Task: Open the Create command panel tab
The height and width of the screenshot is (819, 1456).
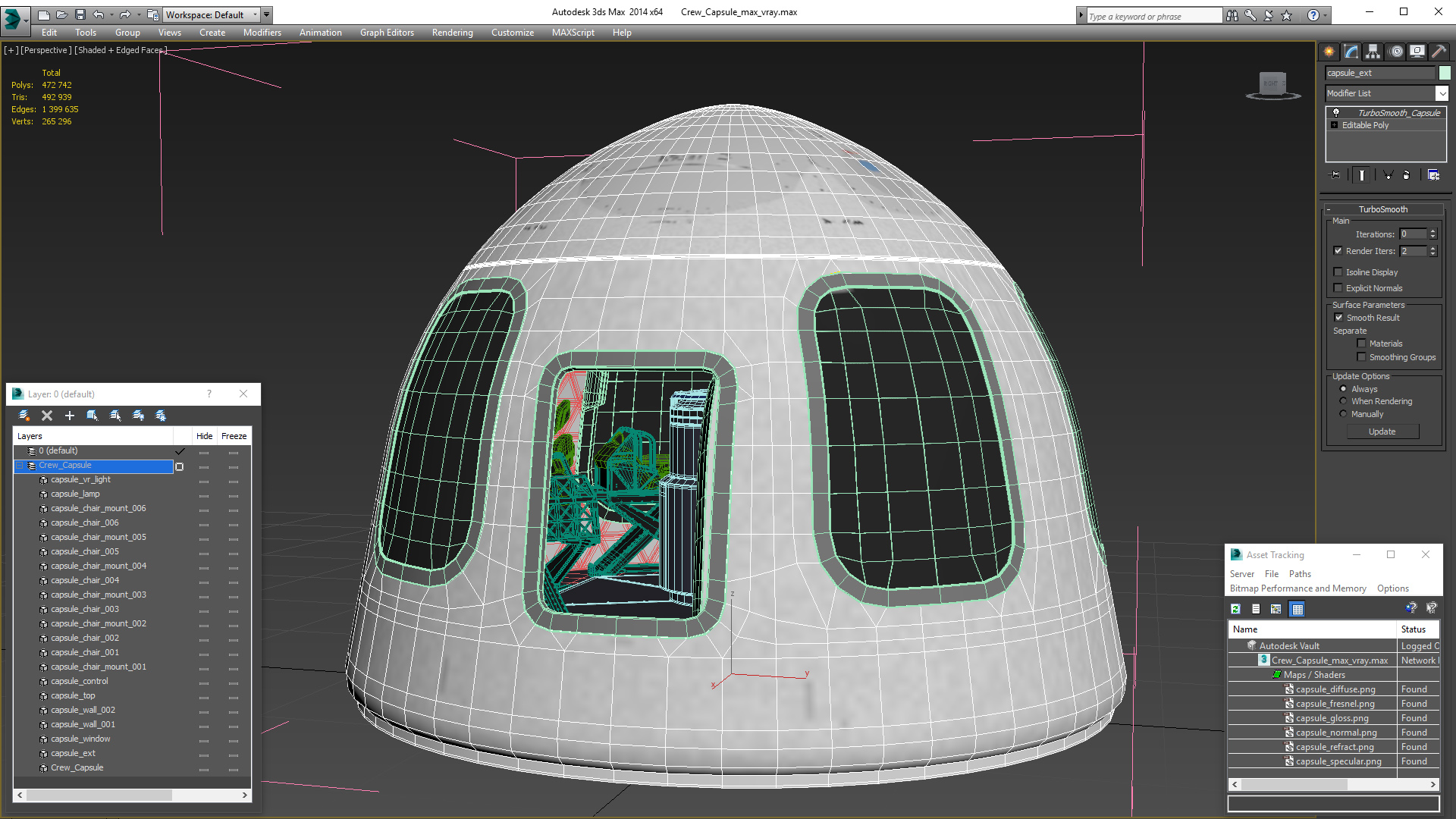Action: [x=1329, y=52]
